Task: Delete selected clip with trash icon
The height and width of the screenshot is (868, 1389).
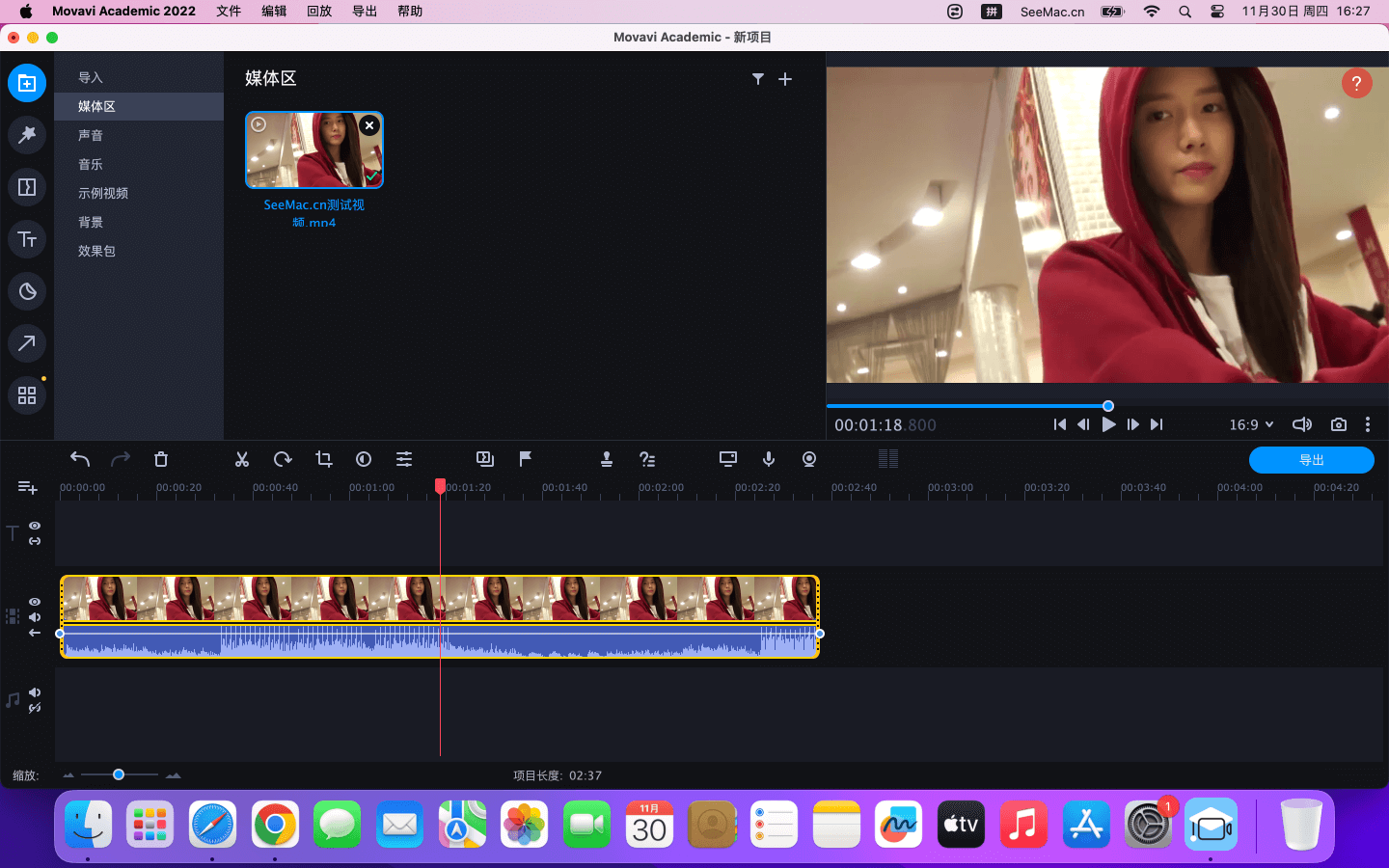Action: point(161,459)
